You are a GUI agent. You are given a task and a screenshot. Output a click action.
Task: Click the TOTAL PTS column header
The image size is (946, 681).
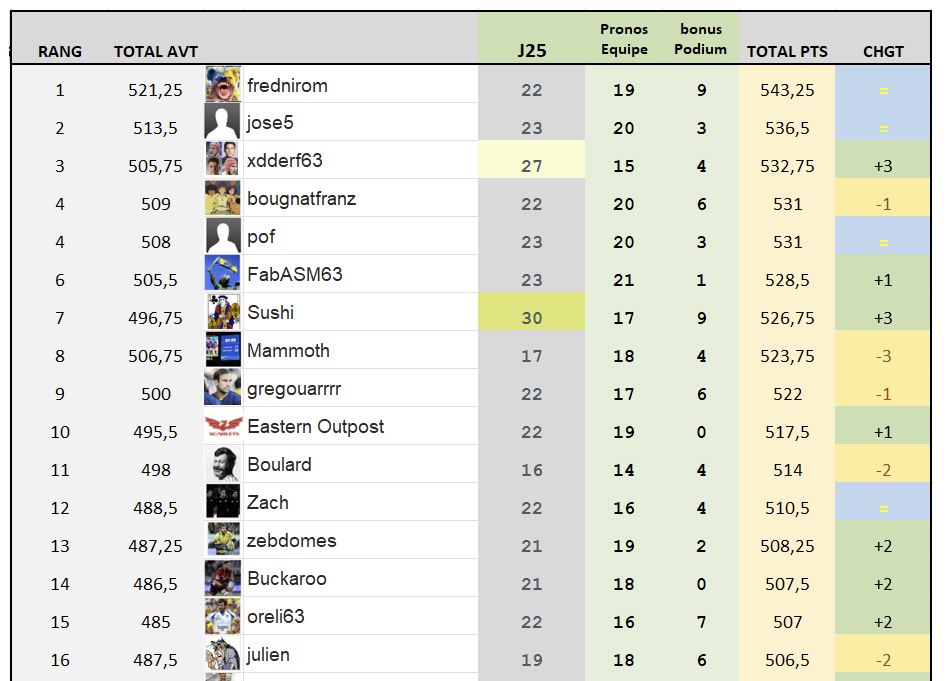coord(787,51)
